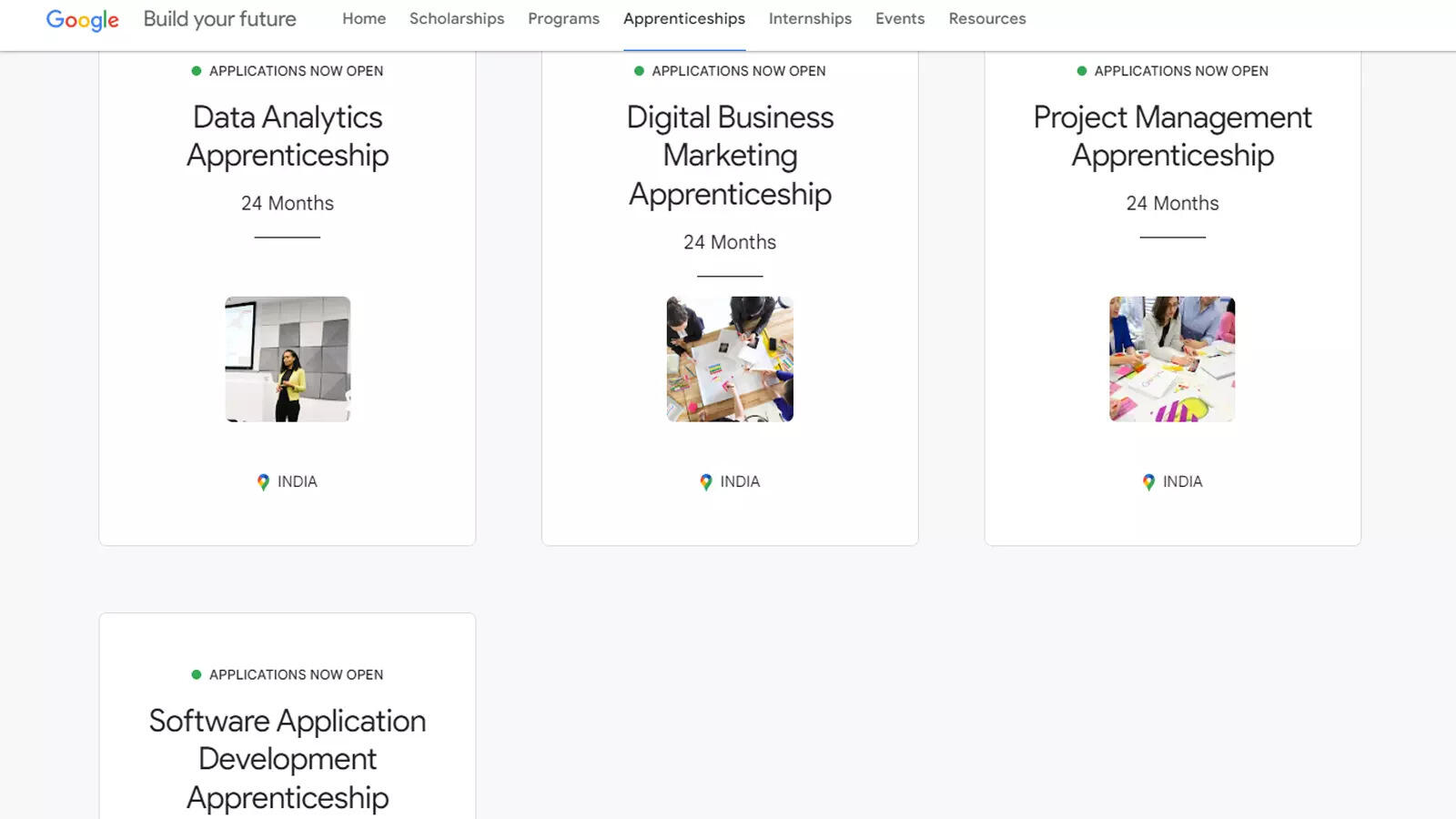The width and height of the screenshot is (1456, 819).
Task: Click the Build your future title
Action: click(219, 18)
